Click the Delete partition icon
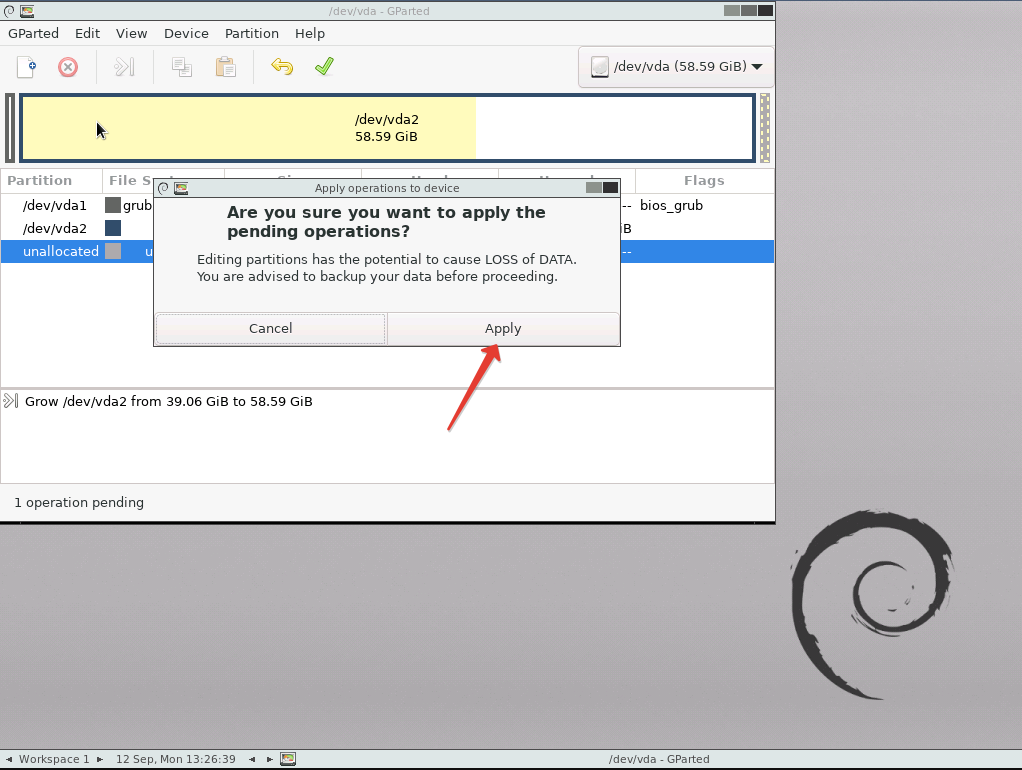 (x=68, y=67)
